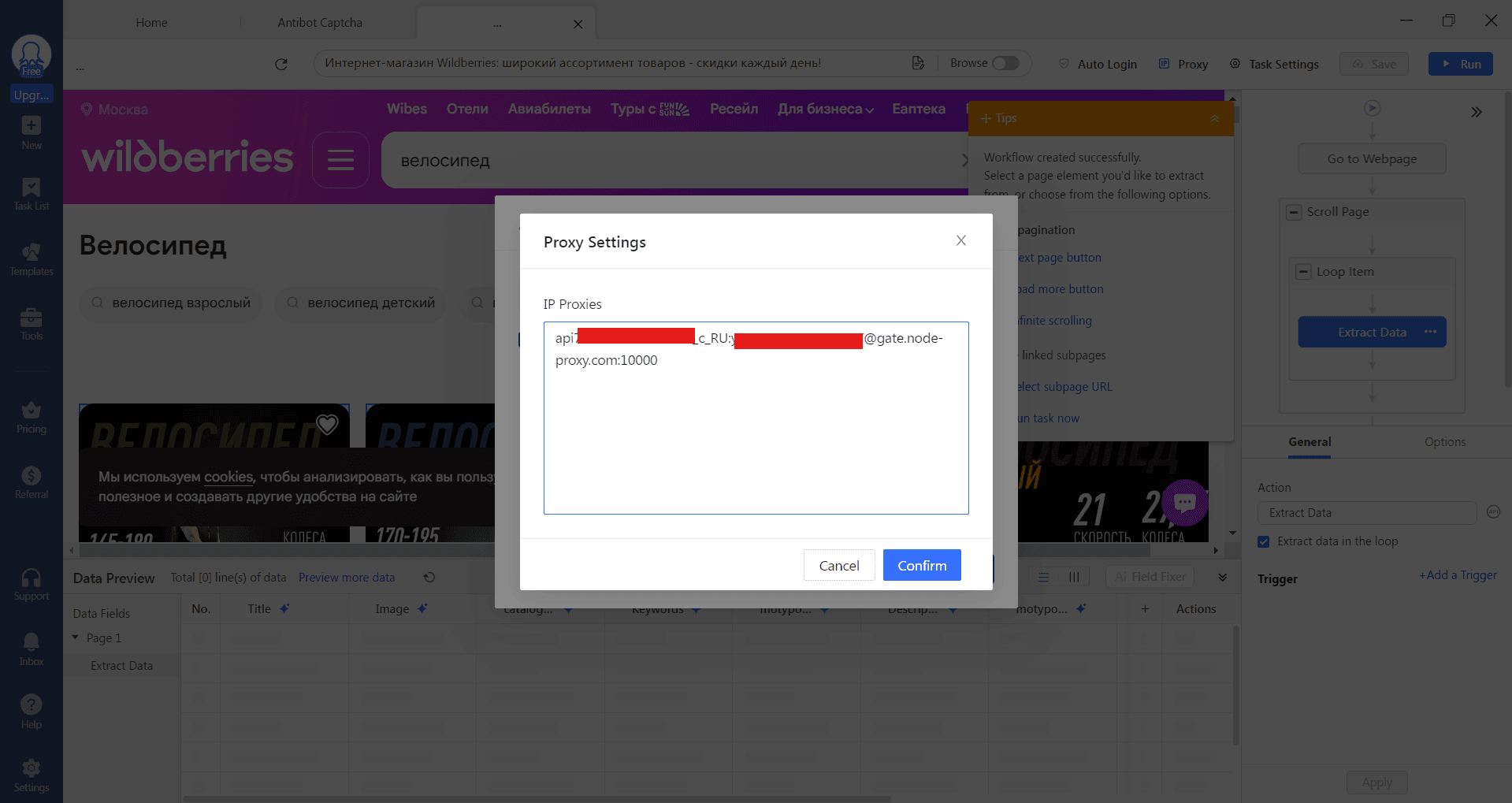This screenshot has width=1512, height=803.
Task: Collapse the Data Preview panel chevron
Action: pyautogui.click(x=1222, y=578)
